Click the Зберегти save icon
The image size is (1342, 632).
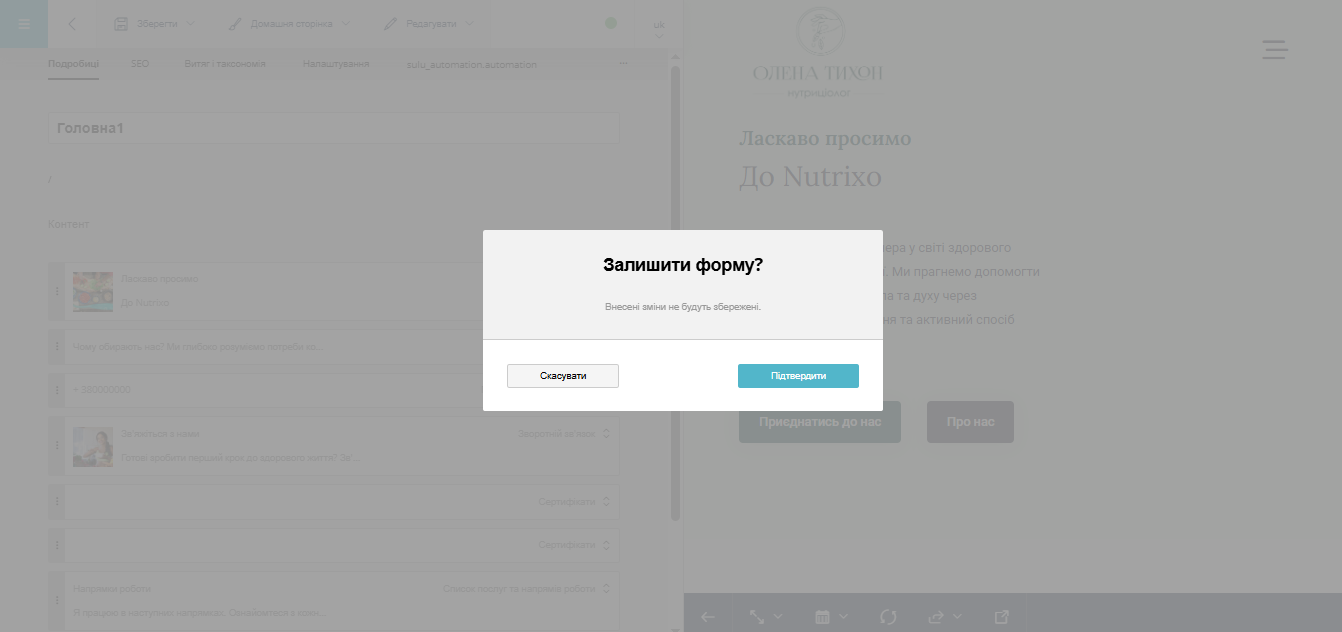[121, 23]
